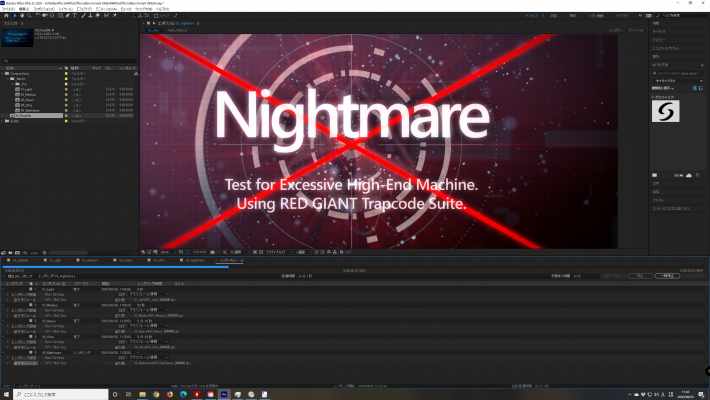The width and height of the screenshot is (710, 400).
Task: Switch to the 05_Nightmare timeline tab
Action: pos(197,260)
